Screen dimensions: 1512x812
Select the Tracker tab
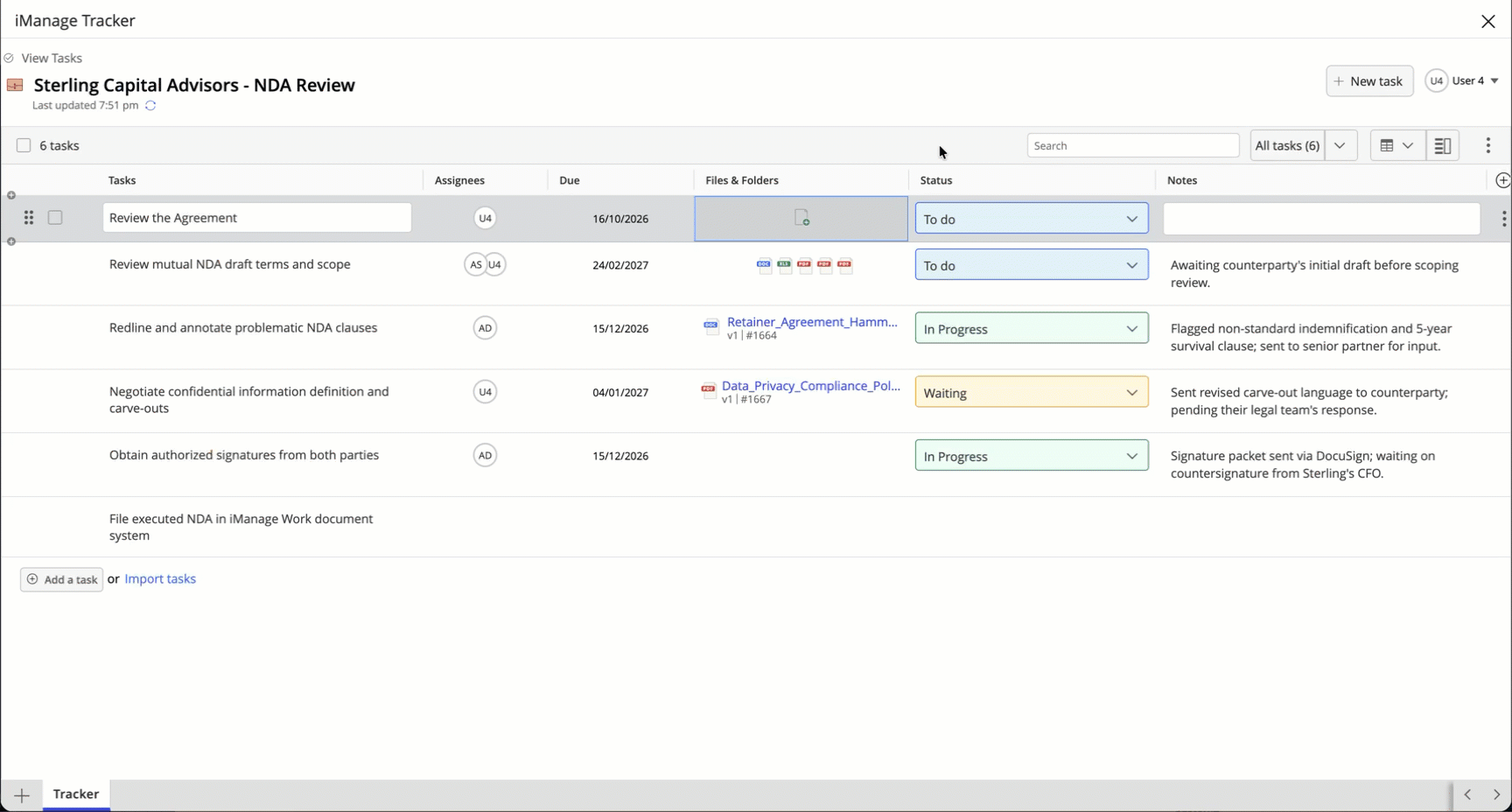[76, 794]
